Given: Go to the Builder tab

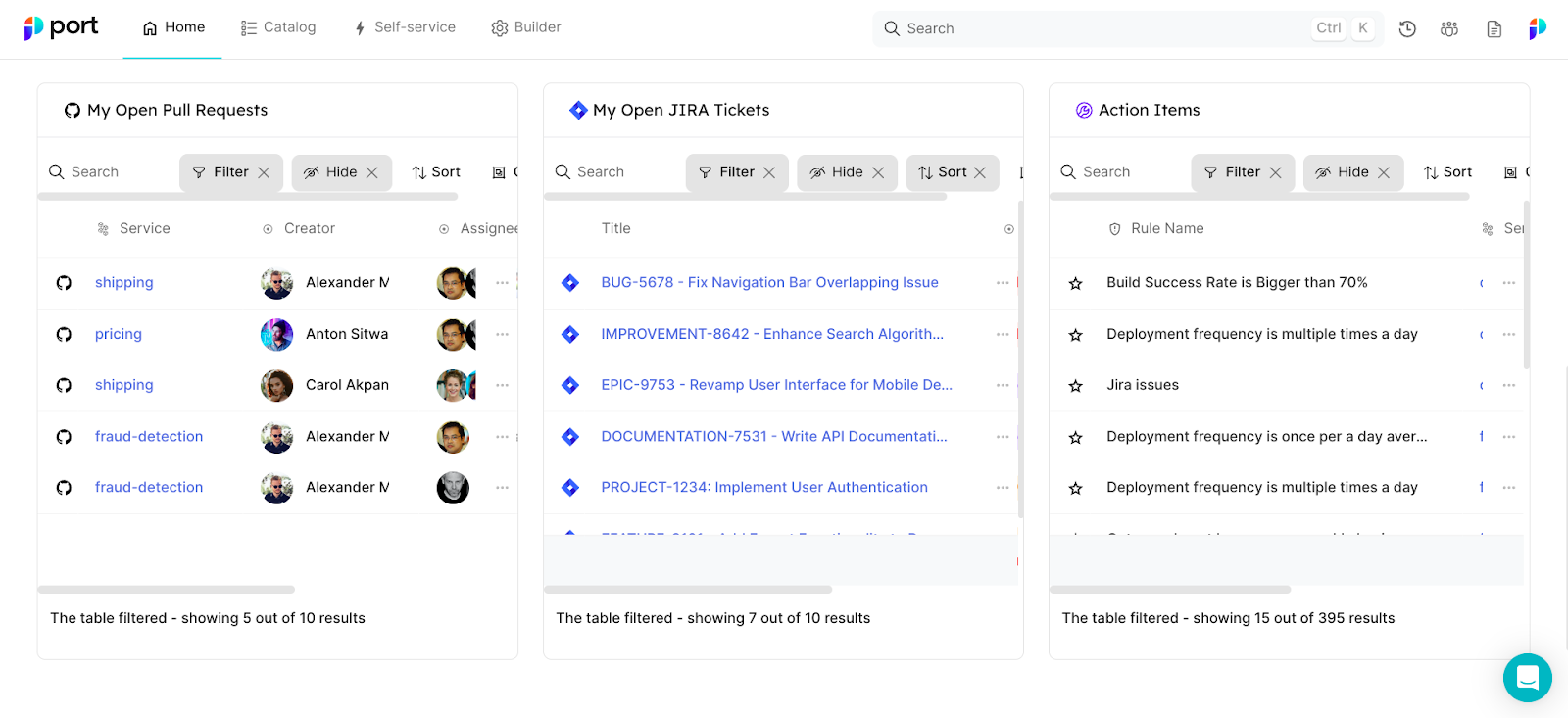Looking at the screenshot, I should click(526, 27).
